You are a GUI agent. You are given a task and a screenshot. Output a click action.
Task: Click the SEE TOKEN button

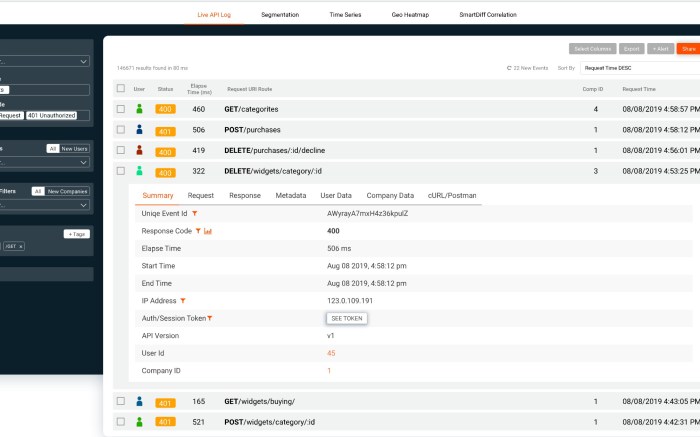pos(346,318)
